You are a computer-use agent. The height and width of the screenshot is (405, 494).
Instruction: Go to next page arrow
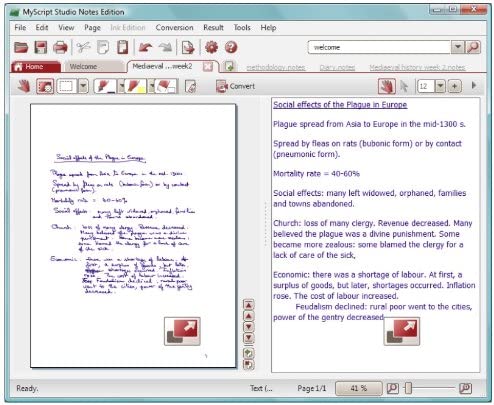click(249, 327)
